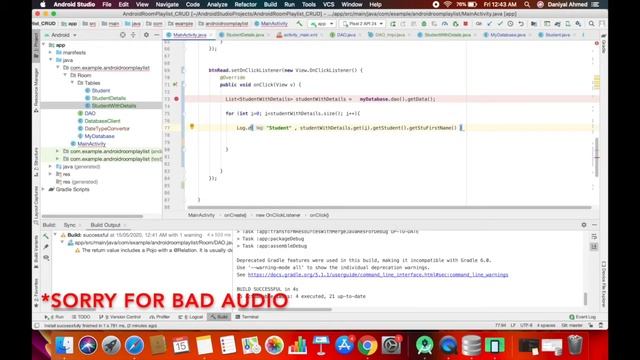Open the Profiler tool window button

[159, 317]
